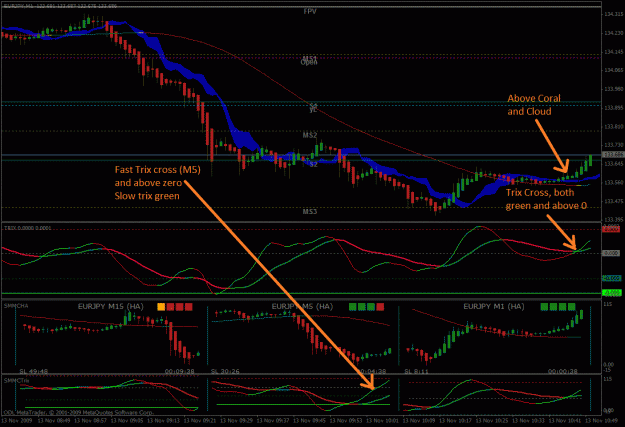Click the 133.810 price scale value
The width and height of the screenshot is (625, 427).
613,127
